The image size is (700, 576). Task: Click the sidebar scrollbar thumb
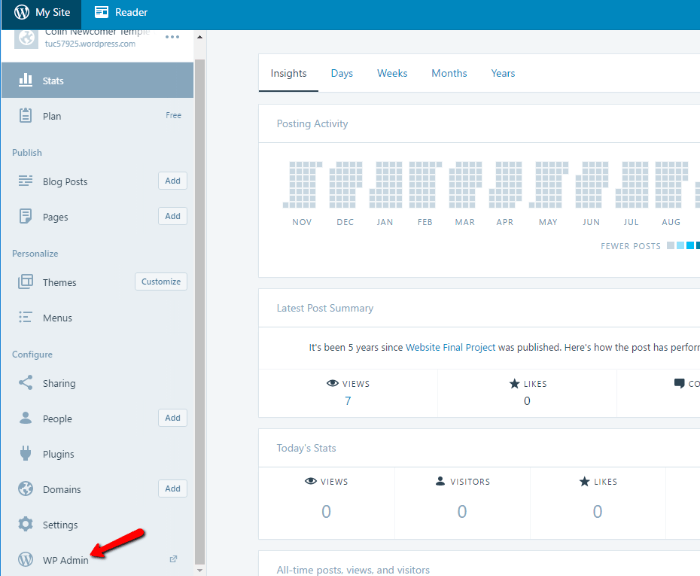200,312
